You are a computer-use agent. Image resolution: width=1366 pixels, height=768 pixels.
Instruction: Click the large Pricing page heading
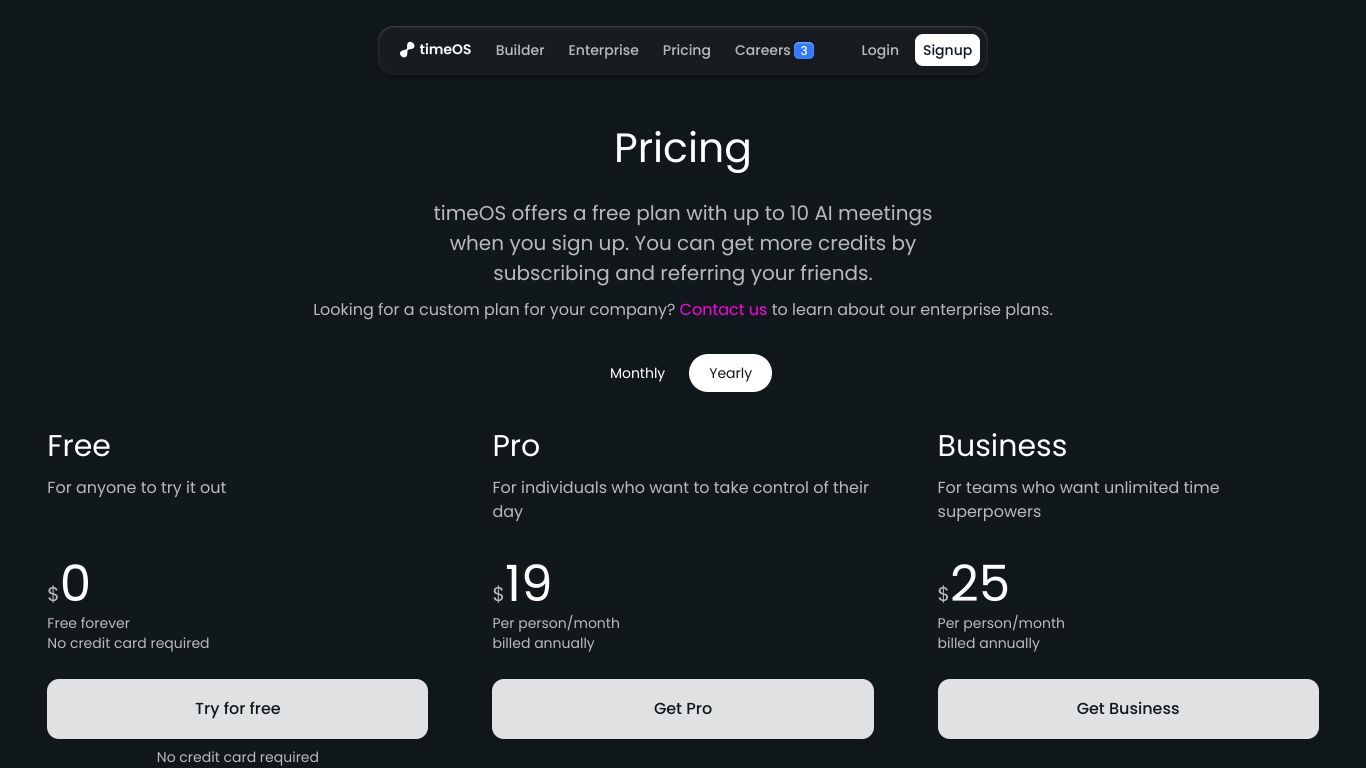click(683, 148)
